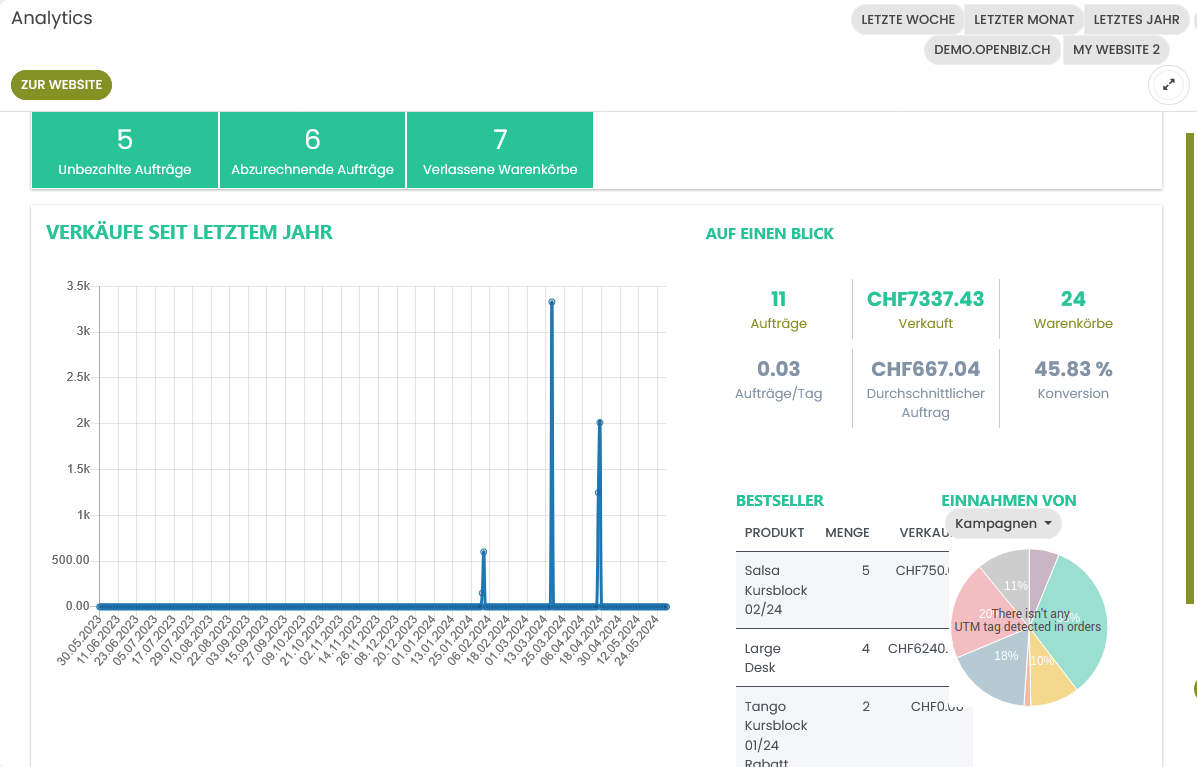The width and height of the screenshot is (1197, 767).
Task: Open the Unbezahlte Aufträge tile
Action: pyautogui.click(x=125, y=150)
